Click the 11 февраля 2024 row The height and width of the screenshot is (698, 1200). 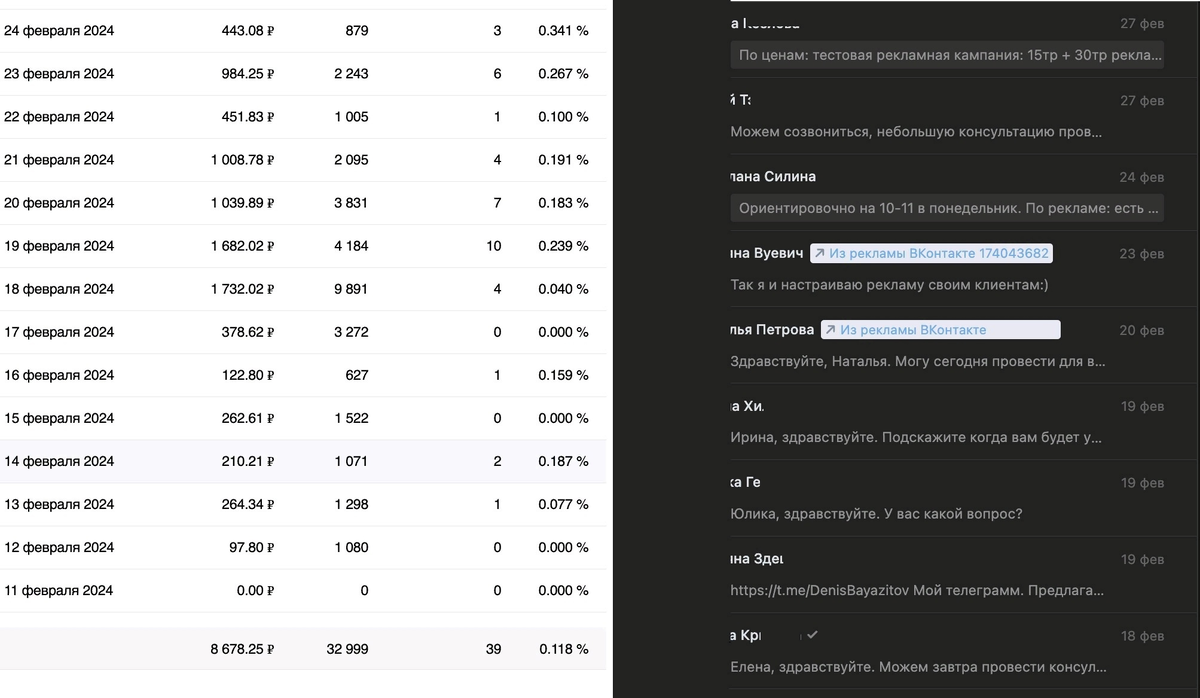pyautogui.click(x=300, y=591)
